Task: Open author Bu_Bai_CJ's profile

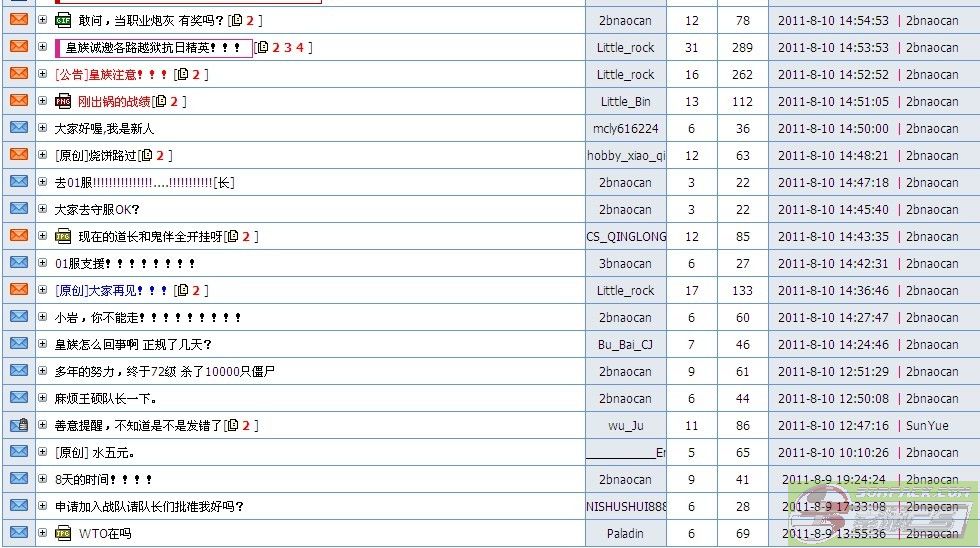Action: click(625, 344)
